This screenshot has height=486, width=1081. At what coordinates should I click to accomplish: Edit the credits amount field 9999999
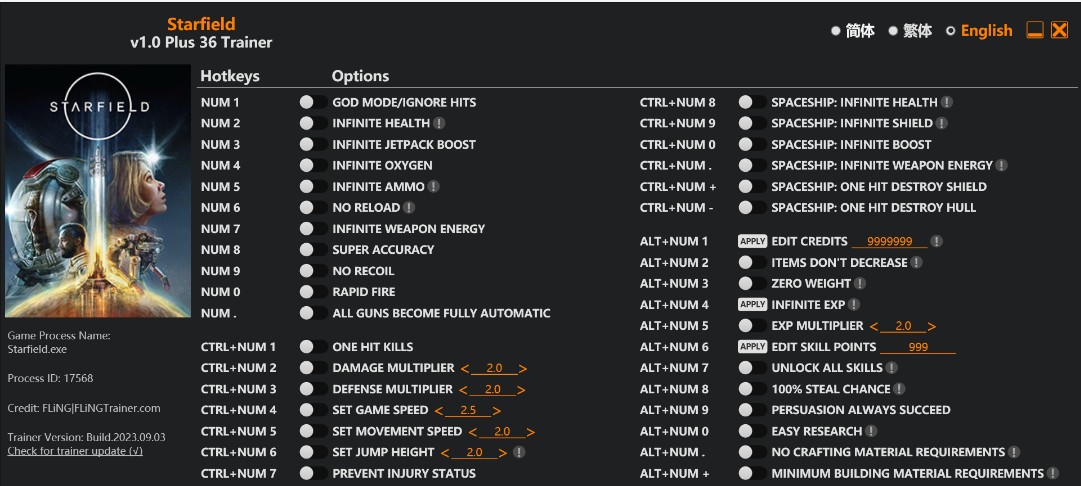pyautogui.click(x=889, y=241)
